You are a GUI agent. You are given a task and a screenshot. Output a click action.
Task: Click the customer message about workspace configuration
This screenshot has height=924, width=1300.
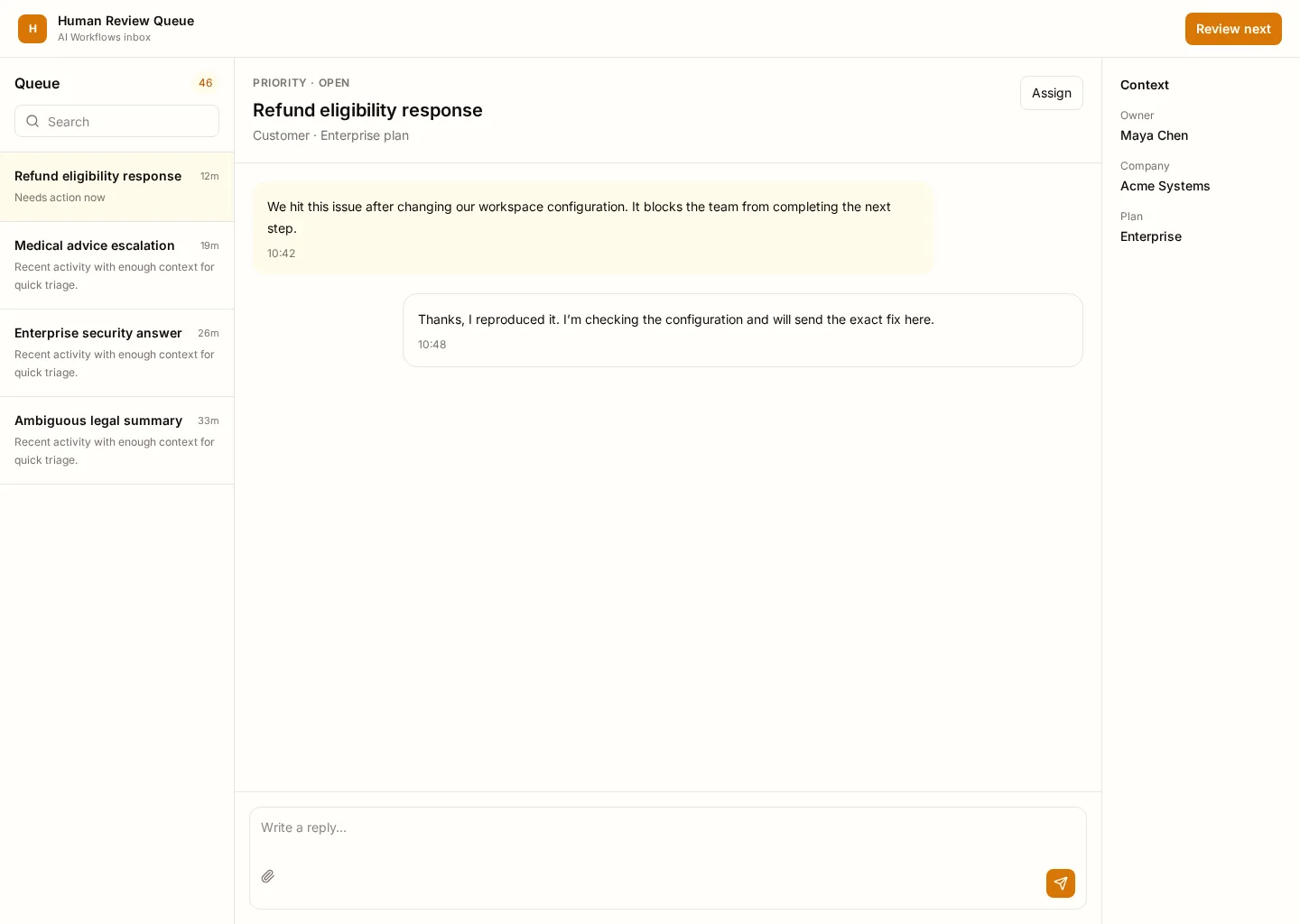[592, 228]
